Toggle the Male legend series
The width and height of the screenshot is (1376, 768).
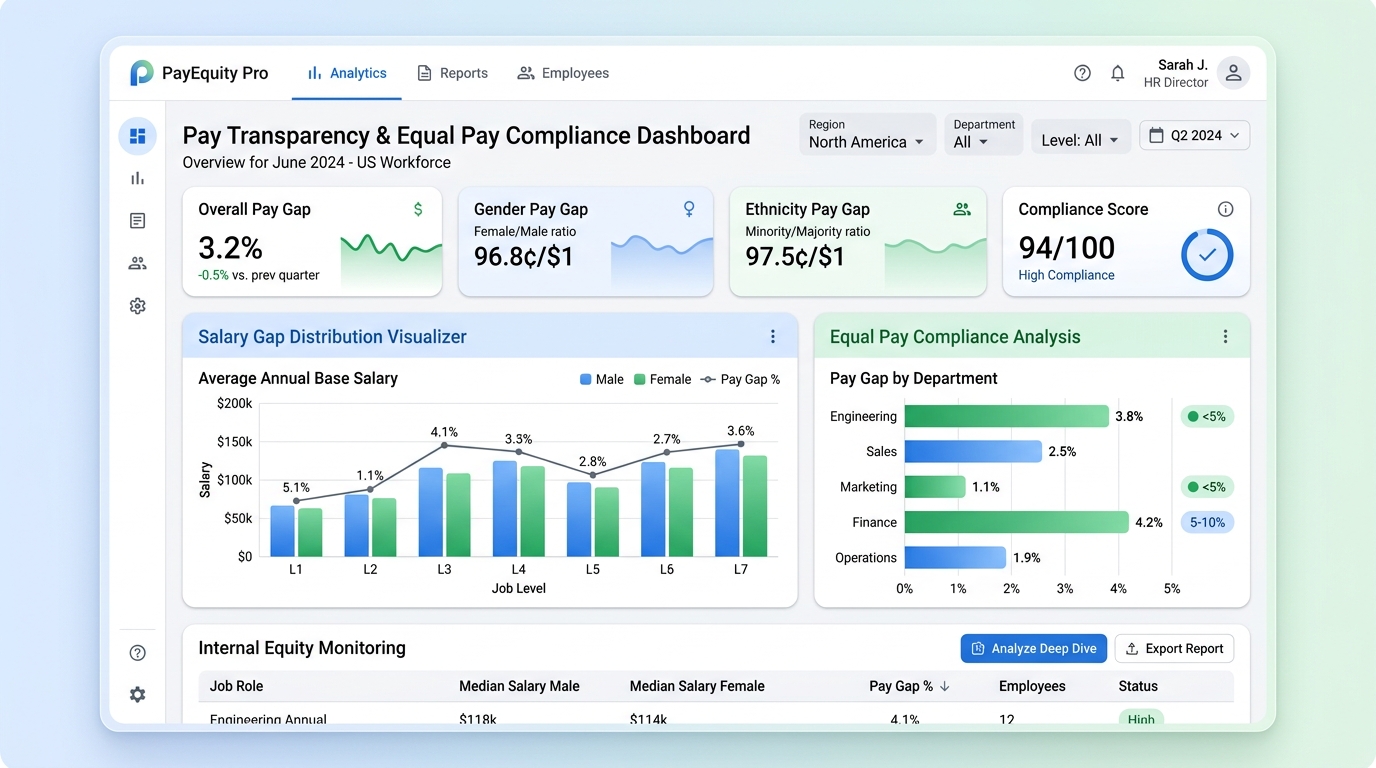(x=602, y=380)
